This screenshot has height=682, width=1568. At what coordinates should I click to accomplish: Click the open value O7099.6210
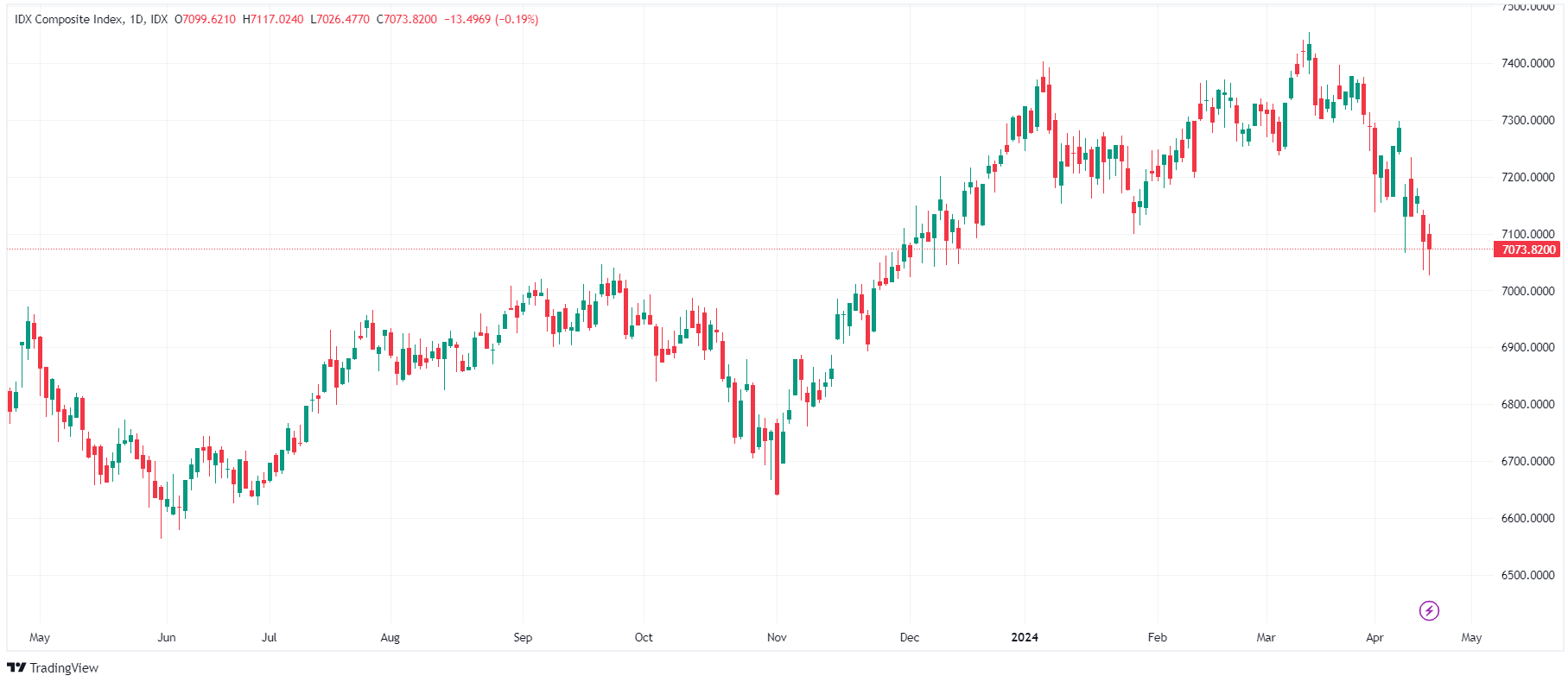tap(205, 19)
